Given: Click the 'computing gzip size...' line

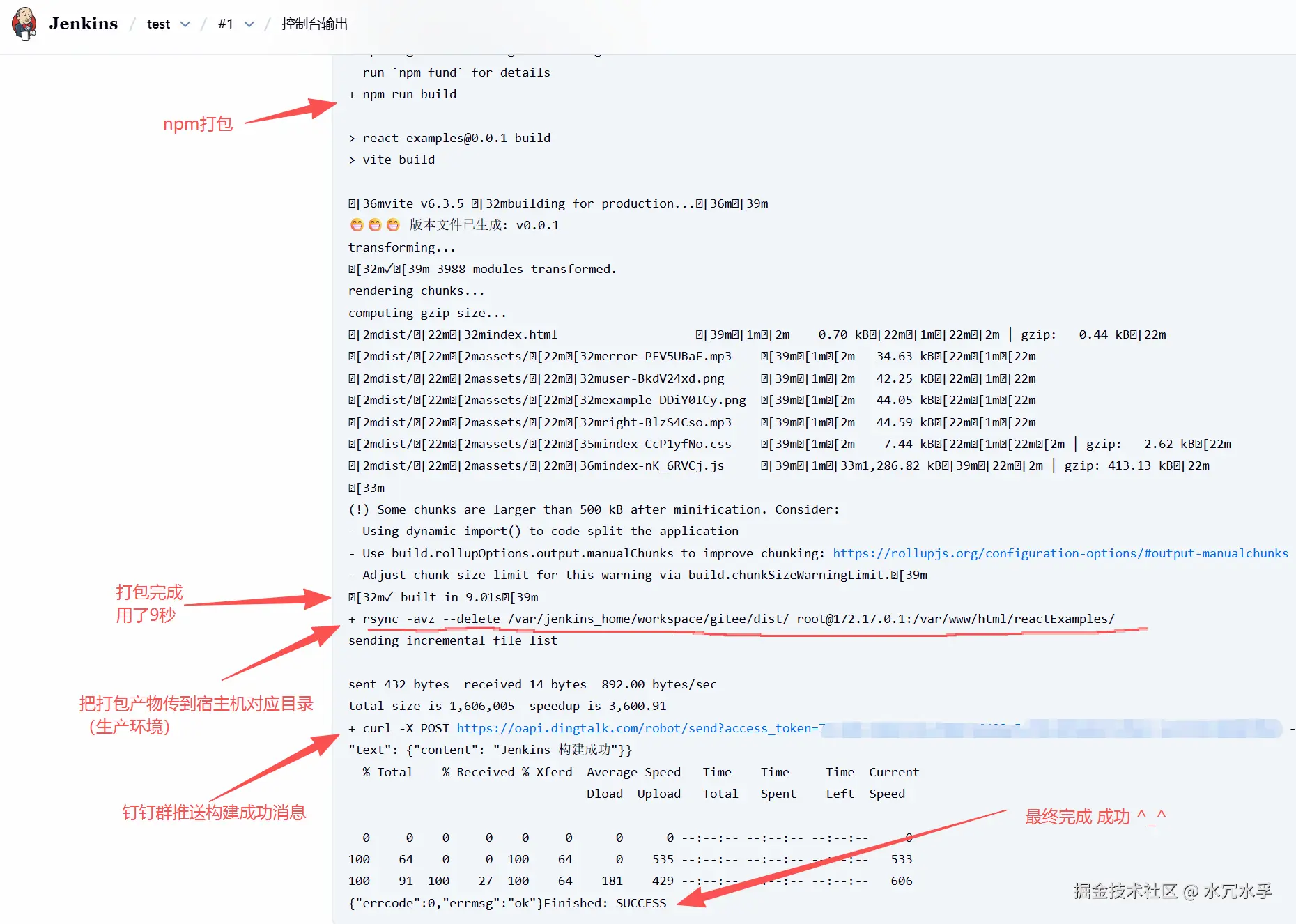Looking at the screenshot, I should 427,313.
